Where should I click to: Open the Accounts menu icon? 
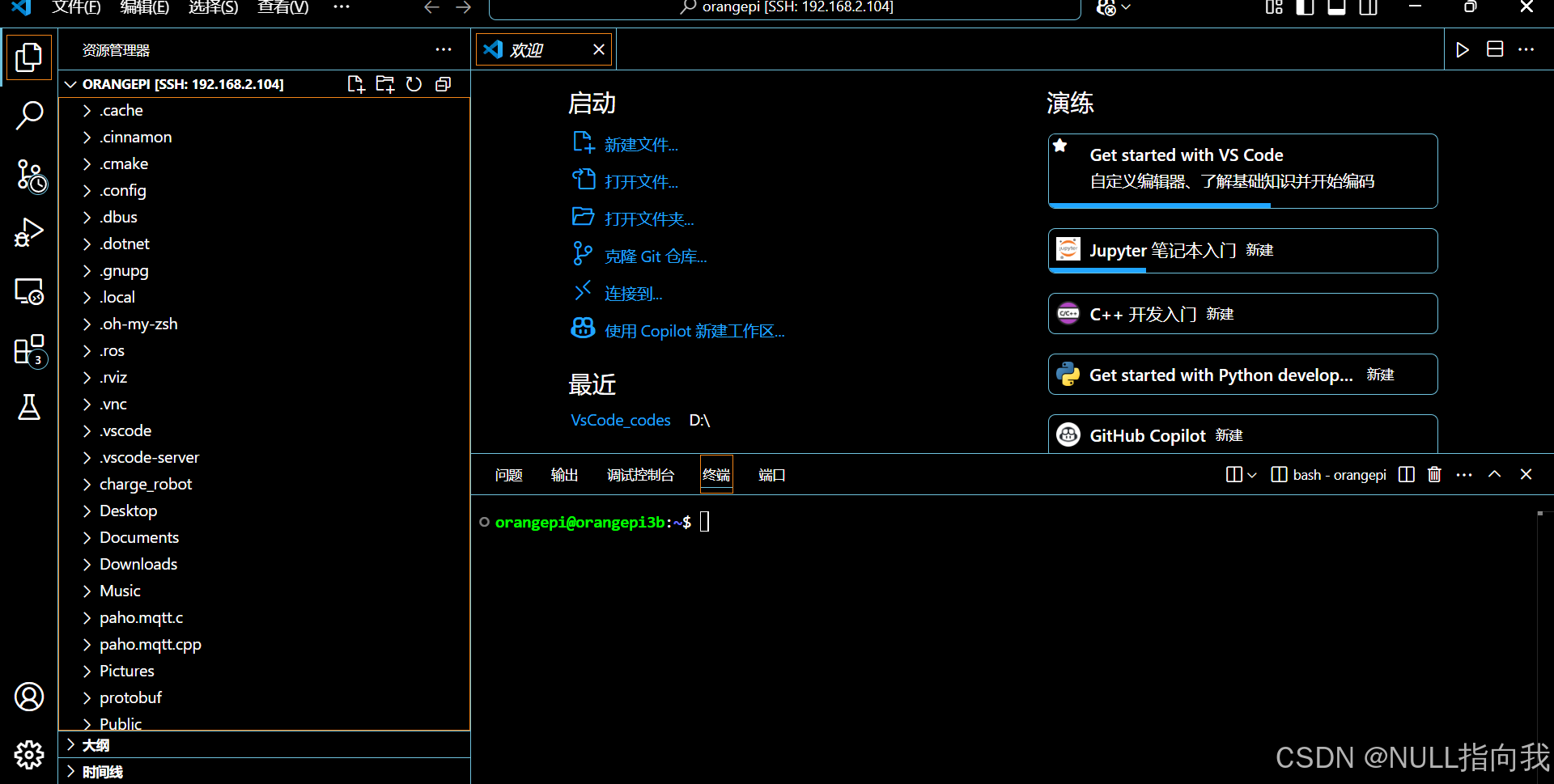tap(29, 697)
